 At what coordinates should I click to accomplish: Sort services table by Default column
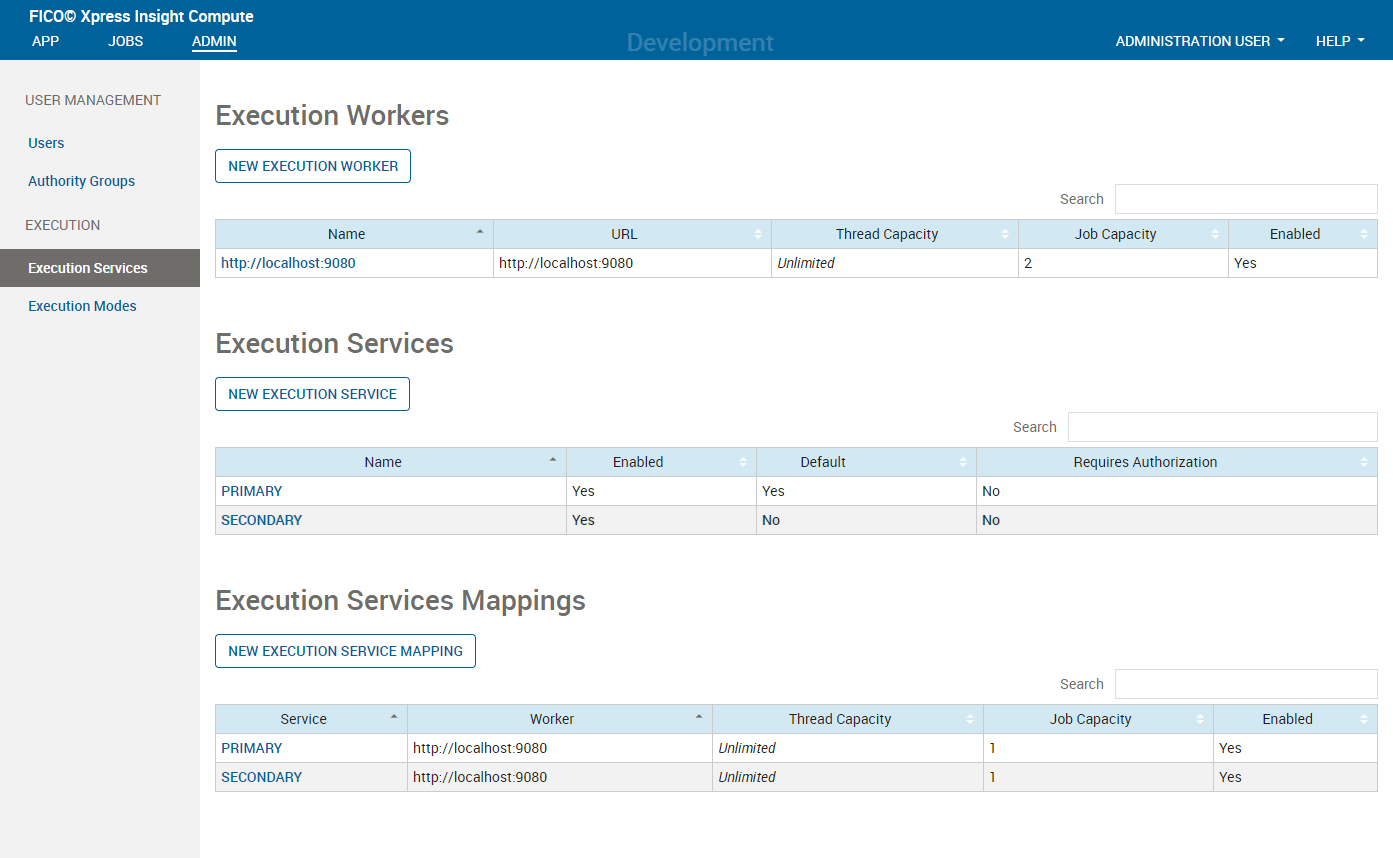click(866, 462)
